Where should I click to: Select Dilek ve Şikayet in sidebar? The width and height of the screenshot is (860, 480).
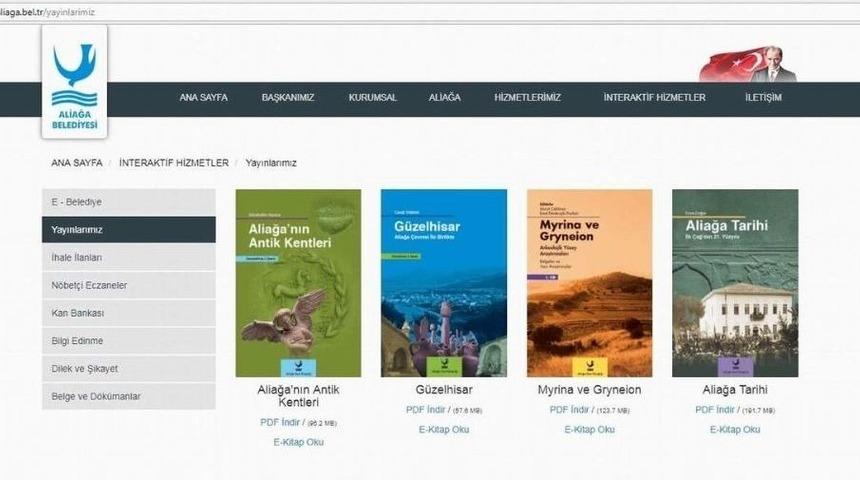pos(129,369)
